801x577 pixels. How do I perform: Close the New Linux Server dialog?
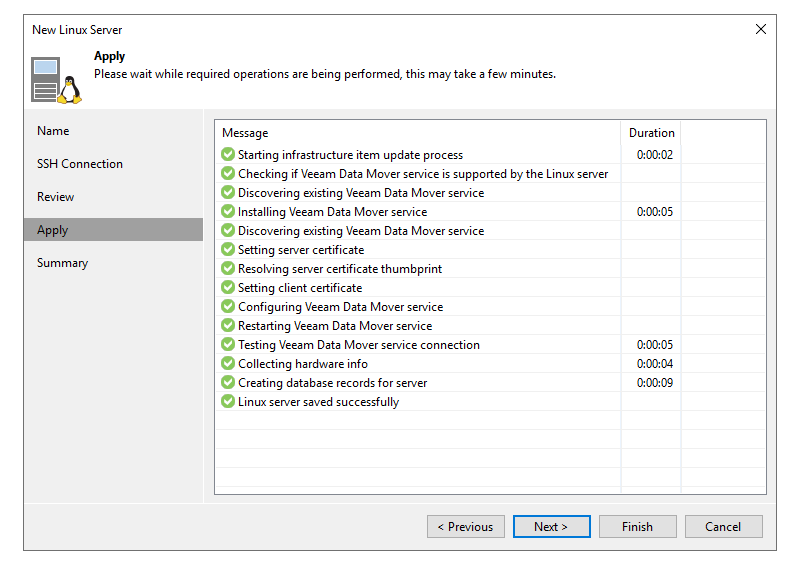coord(760,30)
